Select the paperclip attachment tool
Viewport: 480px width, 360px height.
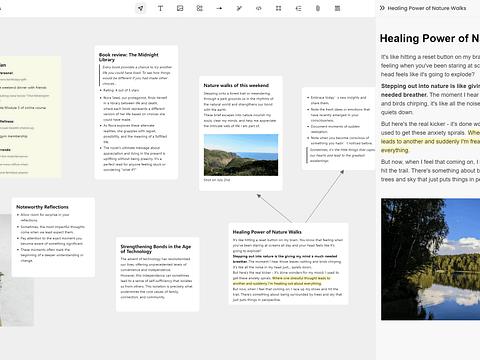[x=318, y=8]
